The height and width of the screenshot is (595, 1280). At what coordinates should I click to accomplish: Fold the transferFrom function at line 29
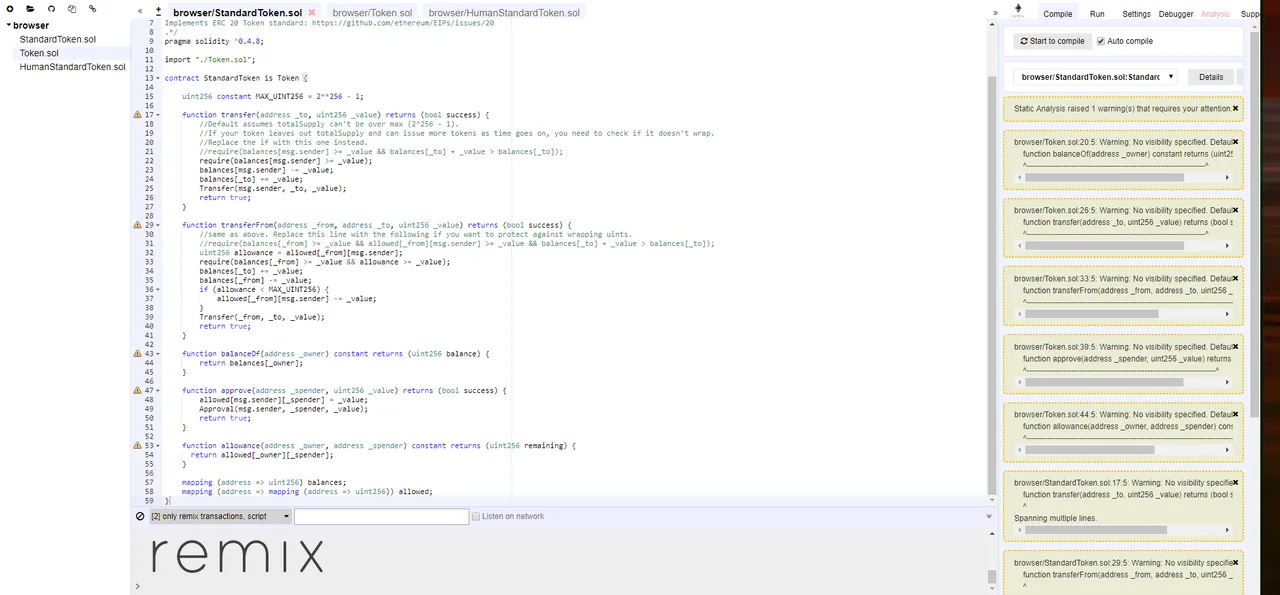[159, 225]
